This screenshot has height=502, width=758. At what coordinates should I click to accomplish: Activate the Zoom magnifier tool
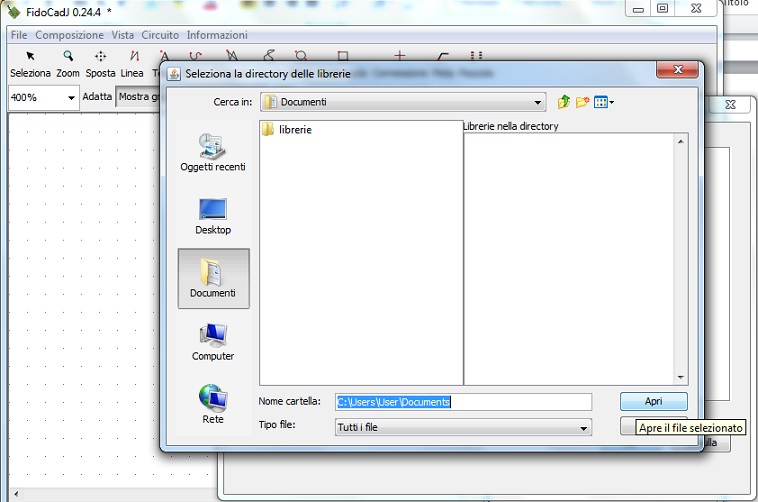coord(68,63)
